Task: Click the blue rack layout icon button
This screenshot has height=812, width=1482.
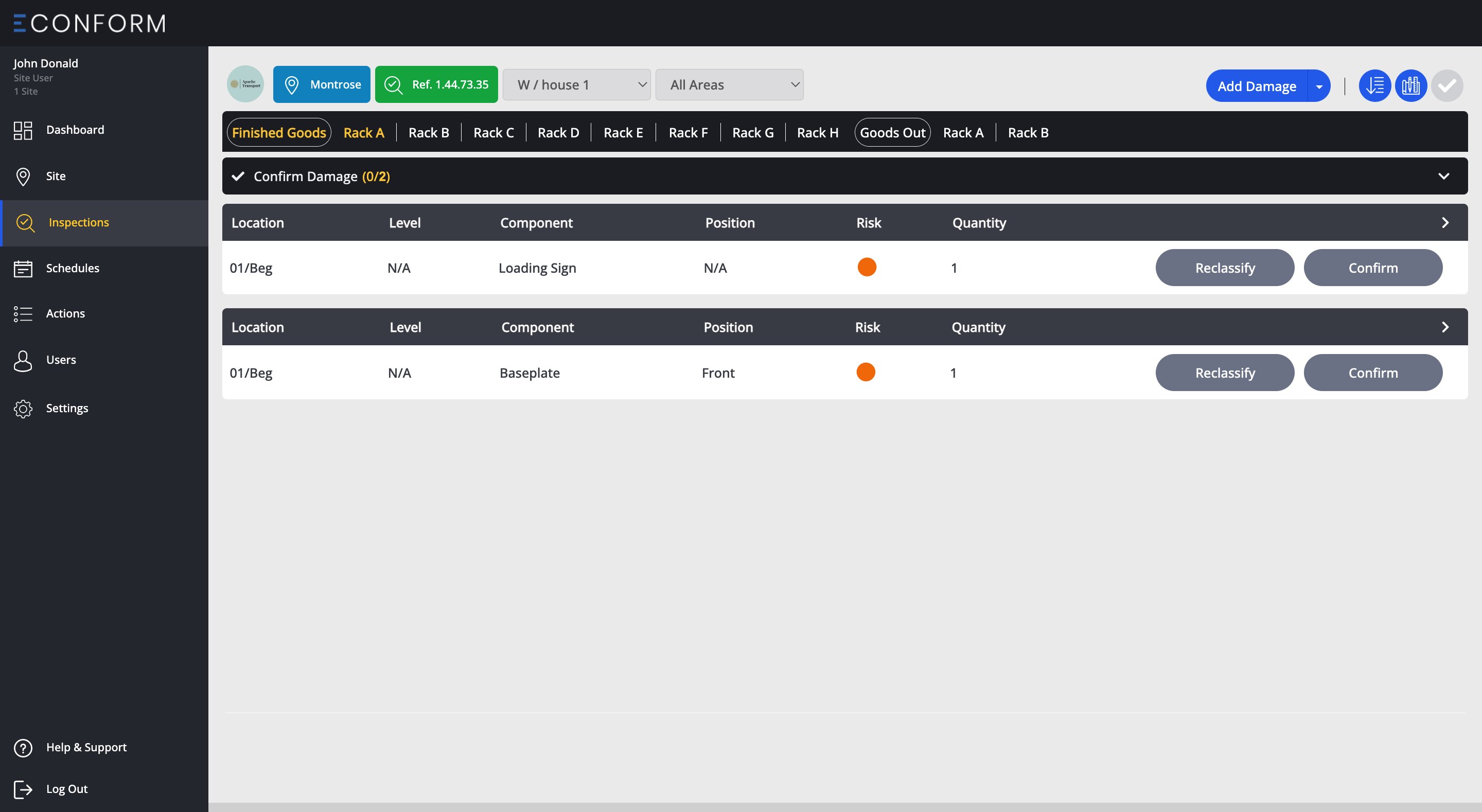Action: pos(1410,86)
